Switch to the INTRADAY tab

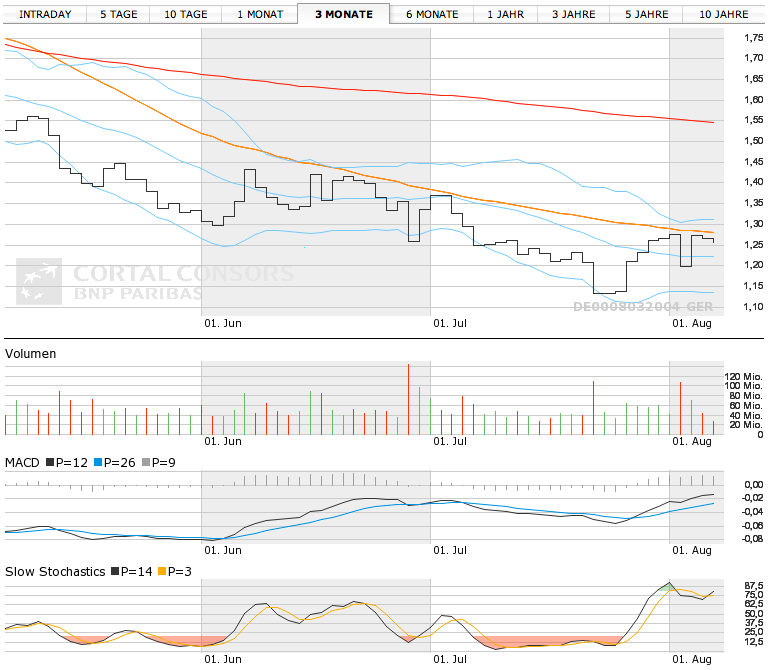(x=46, y=14)
